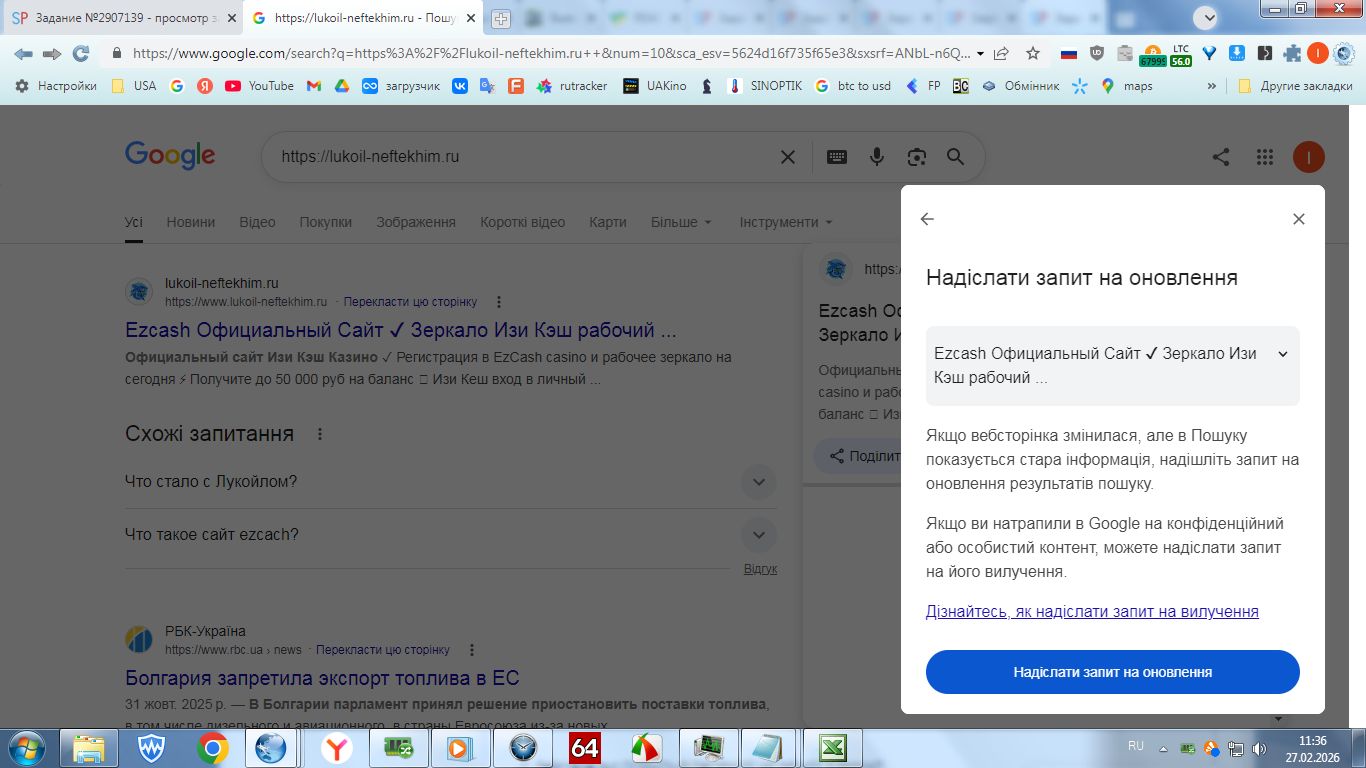The width and height of the screenshot is (1366, 768).
Task: Open the on-screen keyboard in search bar
Action: [x=837, y=157]
